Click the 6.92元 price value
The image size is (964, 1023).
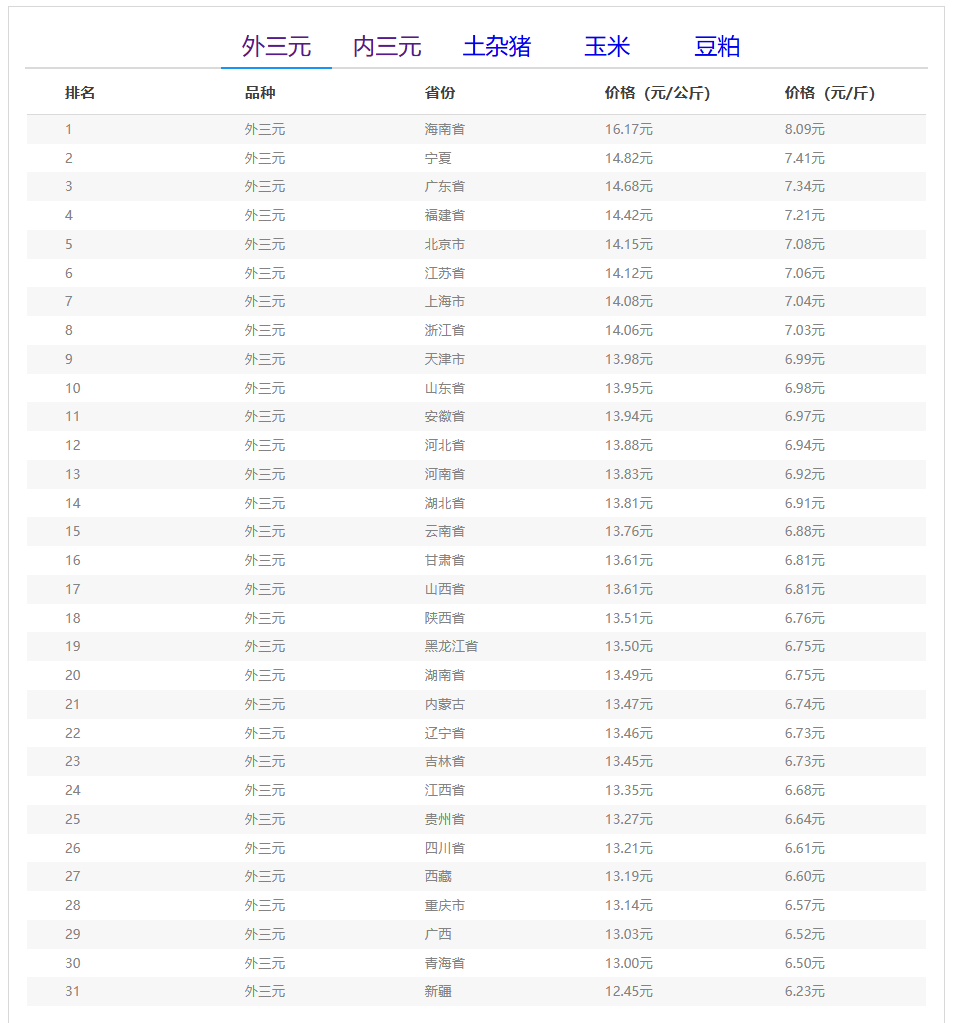pyautogui.click(x=805, y=474)
